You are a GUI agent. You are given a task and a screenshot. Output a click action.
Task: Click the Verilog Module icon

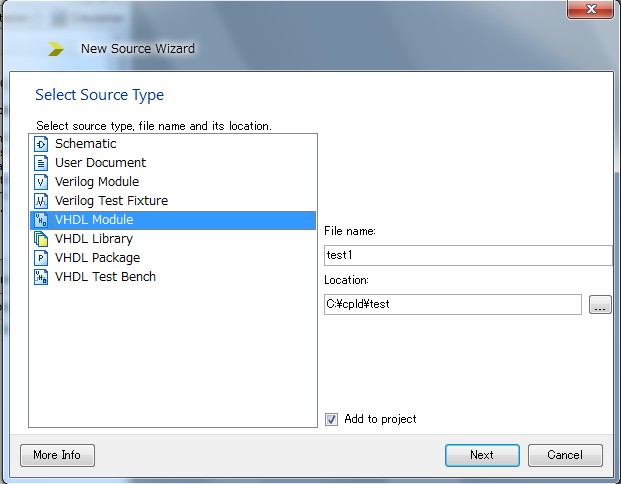click(41, 182)
